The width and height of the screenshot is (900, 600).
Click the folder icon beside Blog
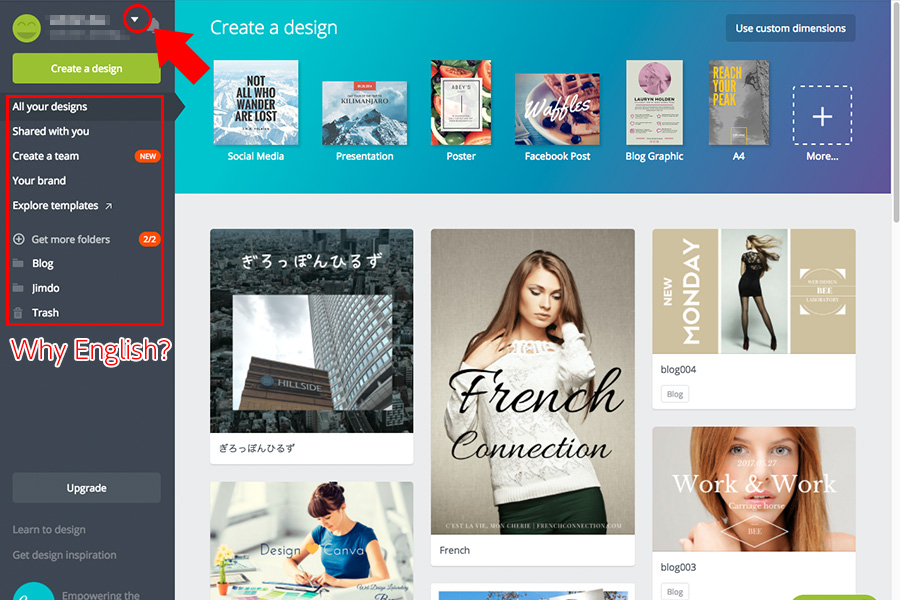(18, 264)
